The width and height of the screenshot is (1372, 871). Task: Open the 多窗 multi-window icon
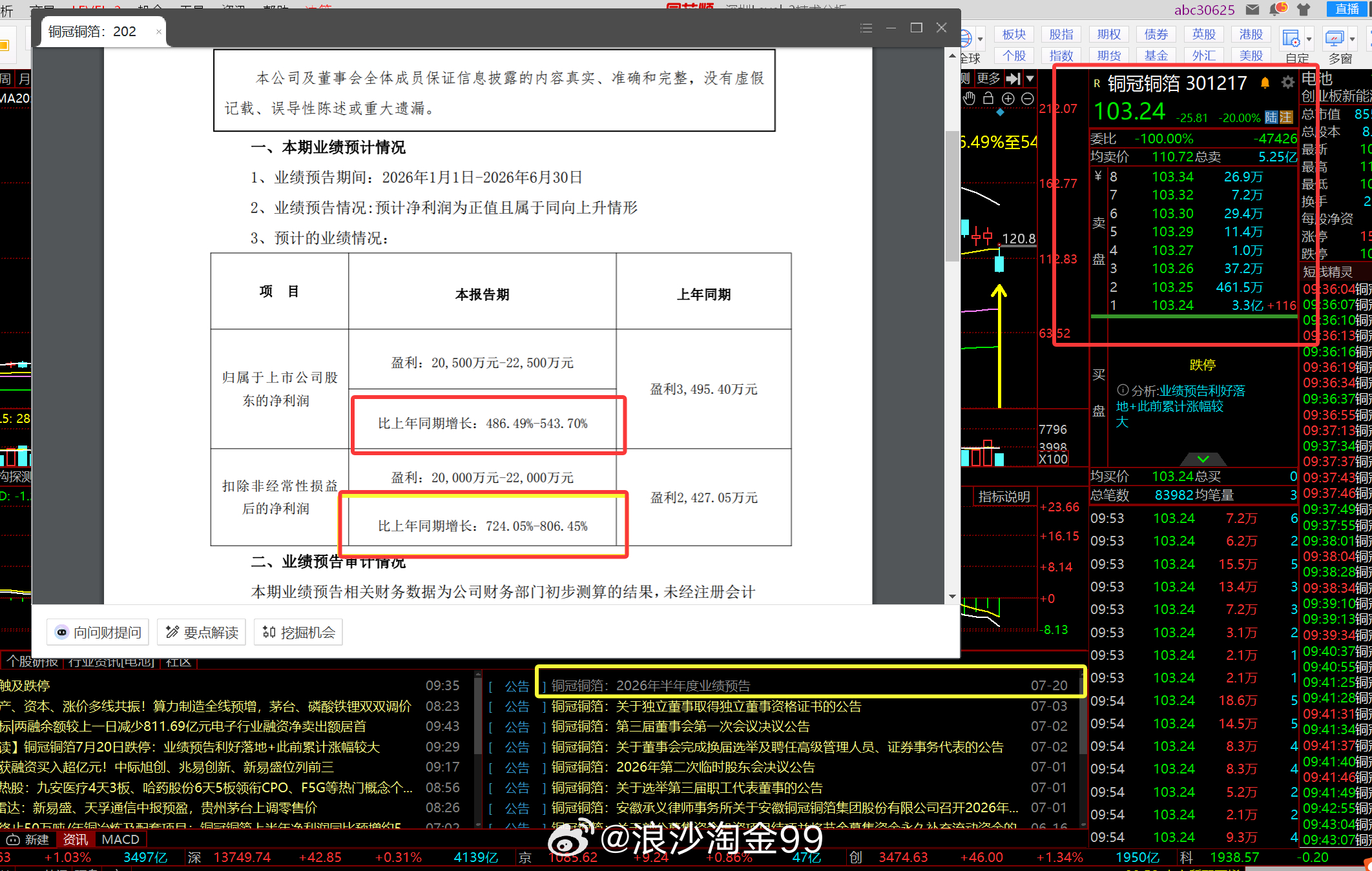pyautogui.click(x=1335, y=39)
